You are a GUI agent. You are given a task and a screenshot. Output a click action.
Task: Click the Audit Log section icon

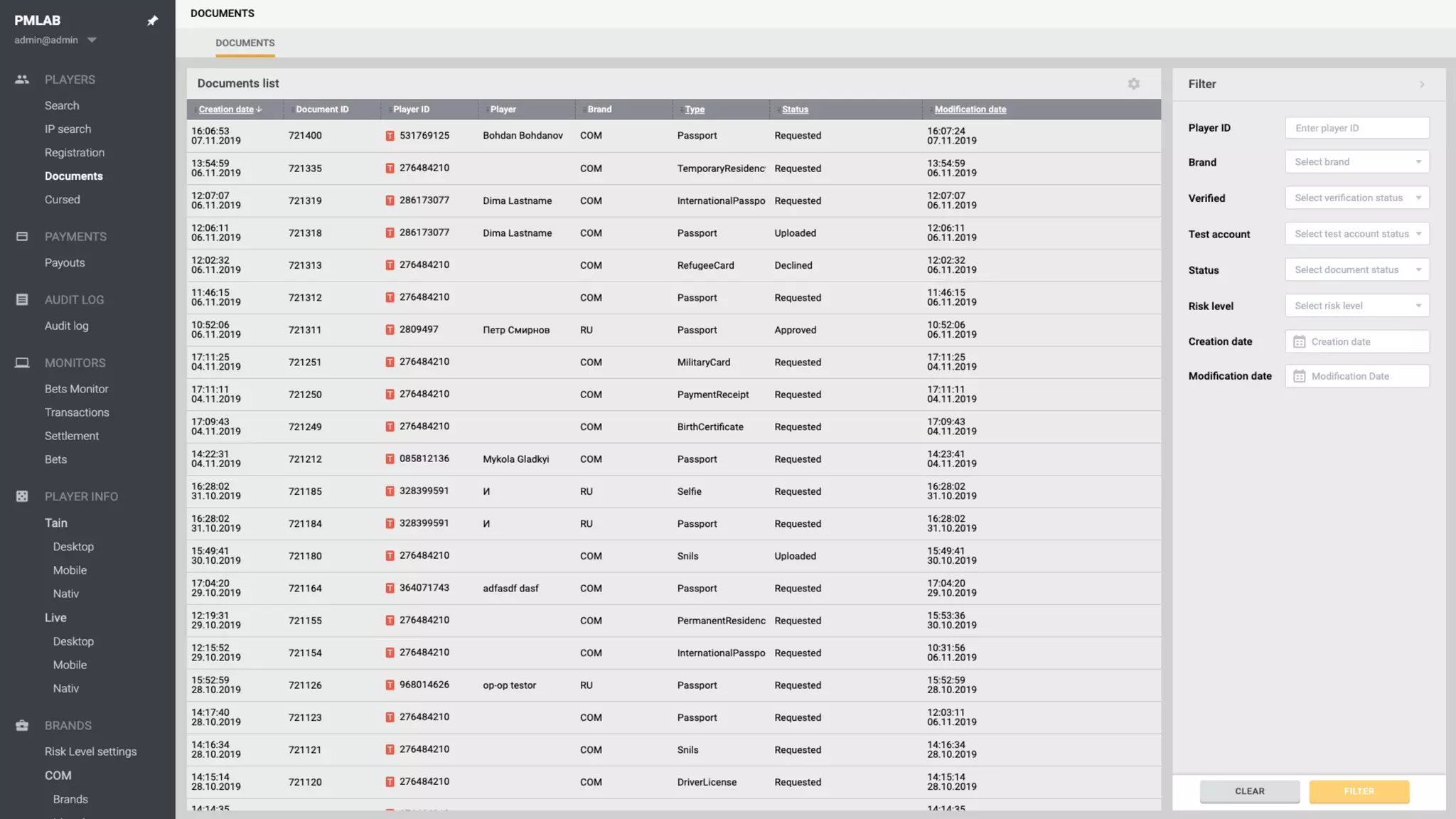(22, 300)
